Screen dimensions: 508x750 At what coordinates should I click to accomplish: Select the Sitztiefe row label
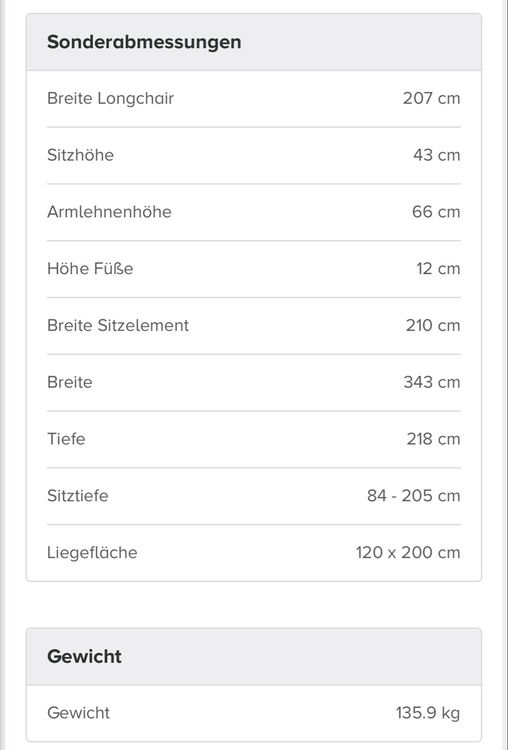click(x=77, y=496)
